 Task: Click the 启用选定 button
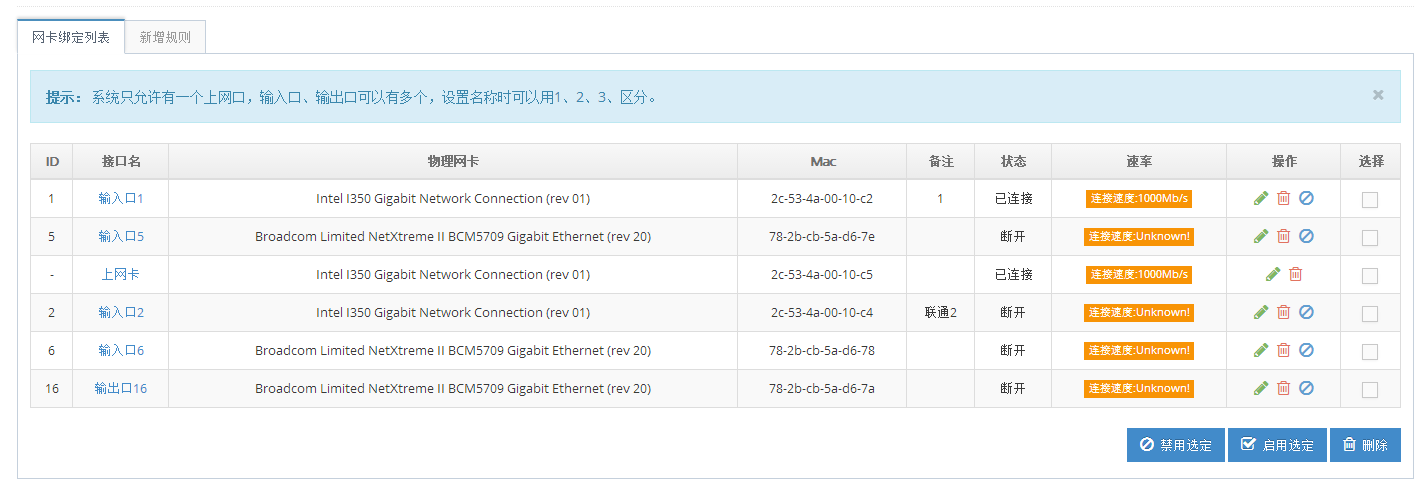[1277, 445]
